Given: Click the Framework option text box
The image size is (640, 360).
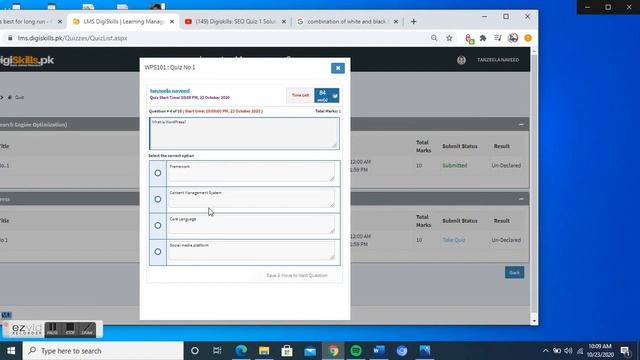Looking at the screenshot, I should click(x=251, y=172).
